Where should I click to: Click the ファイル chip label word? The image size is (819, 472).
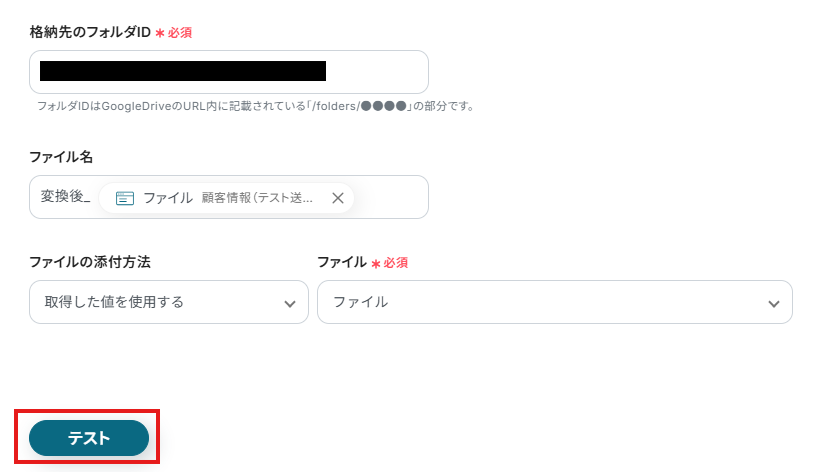coord(168,198)
